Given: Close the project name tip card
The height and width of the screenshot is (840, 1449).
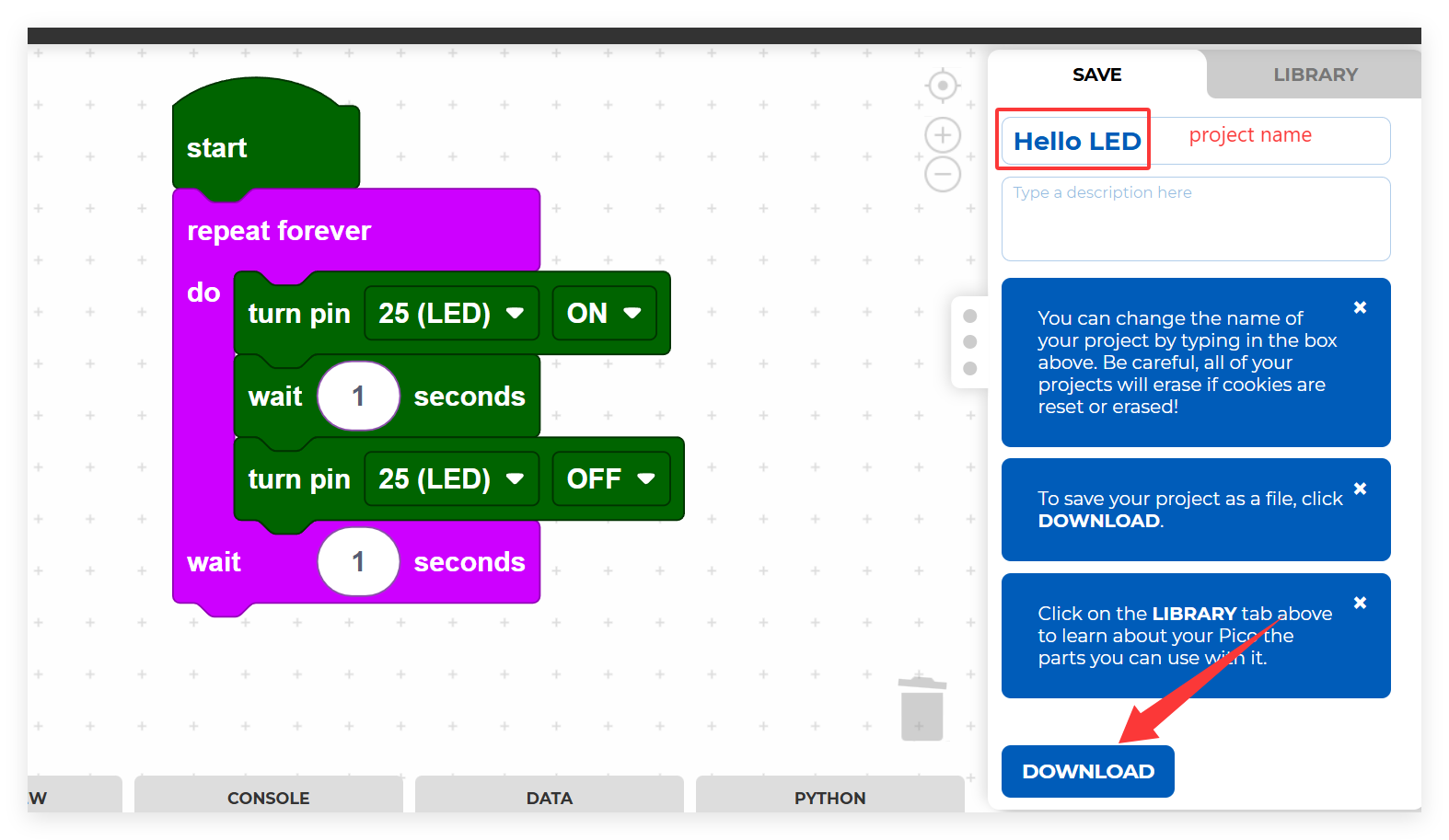Looking at the screenshot, I should pyautogui.click(x=1360, y=307).
